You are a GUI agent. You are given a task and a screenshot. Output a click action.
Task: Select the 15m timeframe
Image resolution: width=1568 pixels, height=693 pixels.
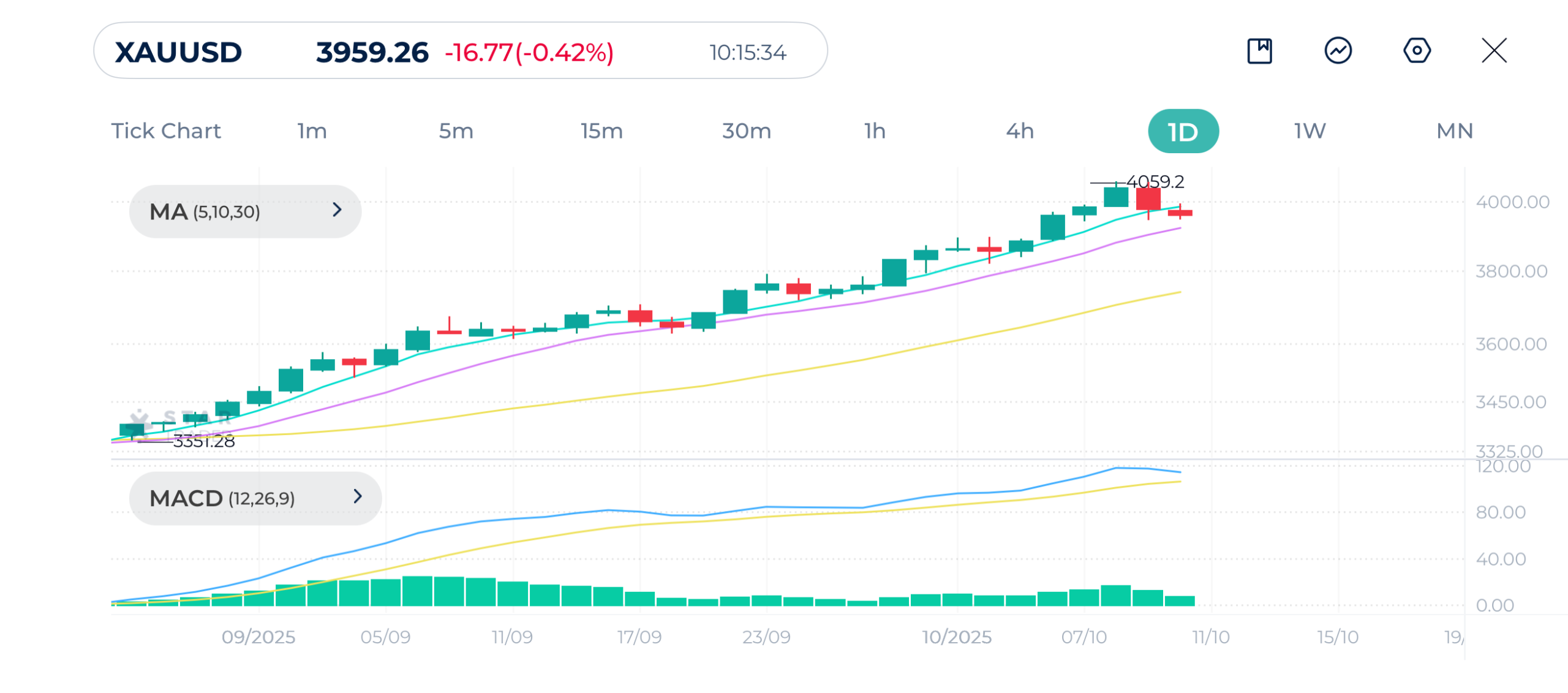[601, 131]
